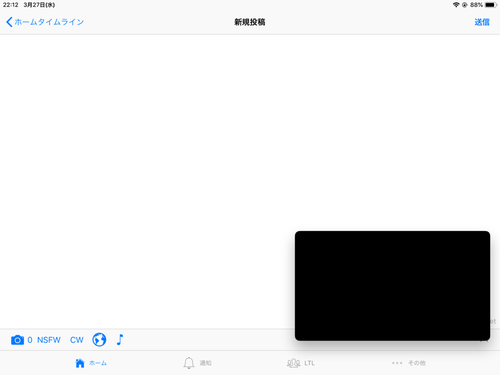The width and height of the screenshot is (500, 375).
Task: Tap the Wi-Fi icon in status bar
Action: [x=456, y=5]
